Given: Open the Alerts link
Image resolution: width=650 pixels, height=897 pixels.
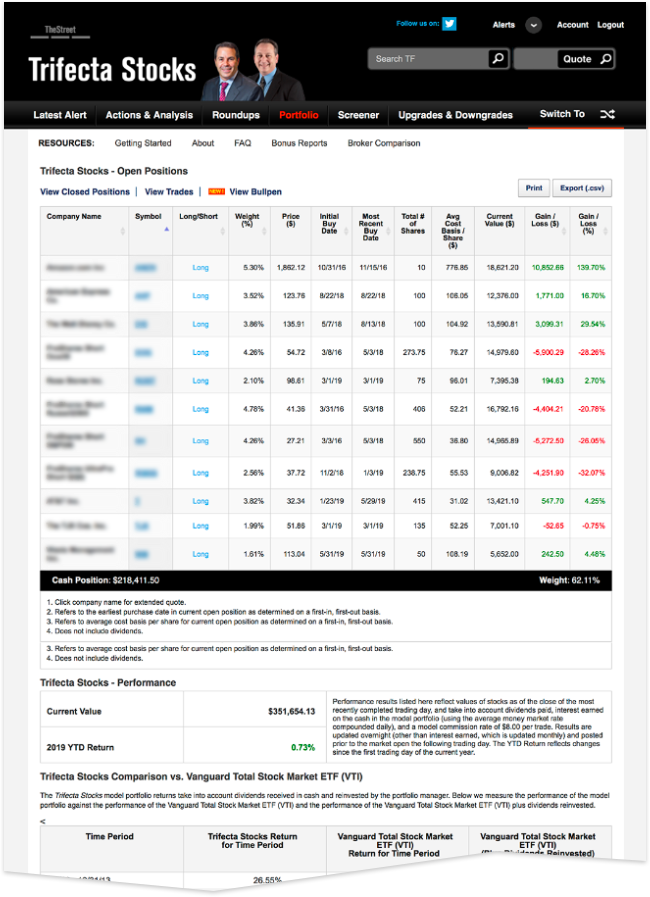Looking at the screenshot, I should click(504, 25).
